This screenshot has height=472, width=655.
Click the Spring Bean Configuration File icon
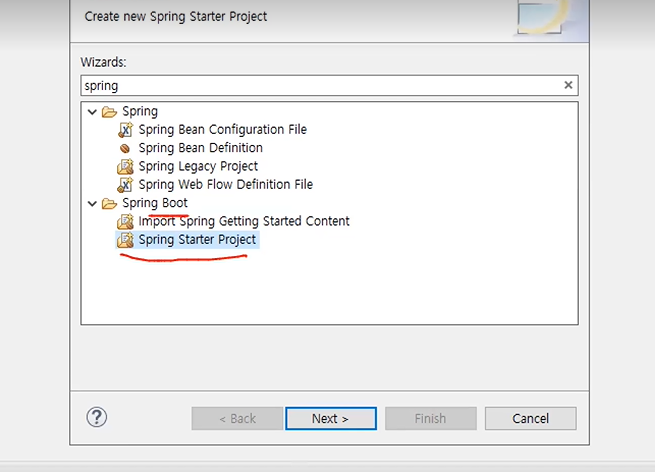click(125, 130)
